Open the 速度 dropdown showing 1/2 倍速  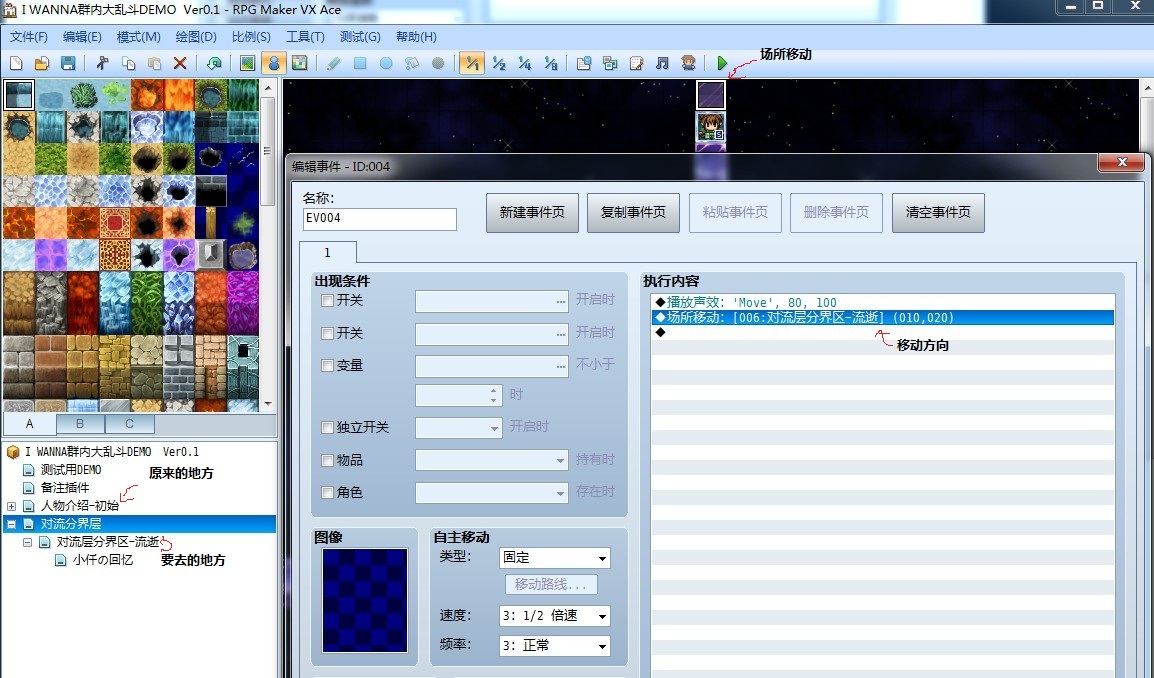pyautogui.click(x=554, y=616)
